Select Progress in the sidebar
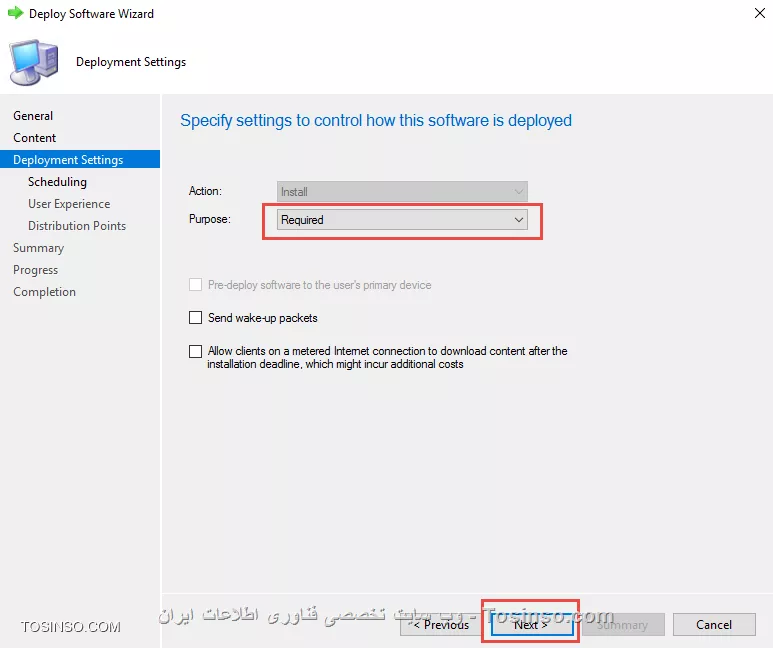Image resolution: width=773 pixels, height=648 pixels. (x=35, y=270)
